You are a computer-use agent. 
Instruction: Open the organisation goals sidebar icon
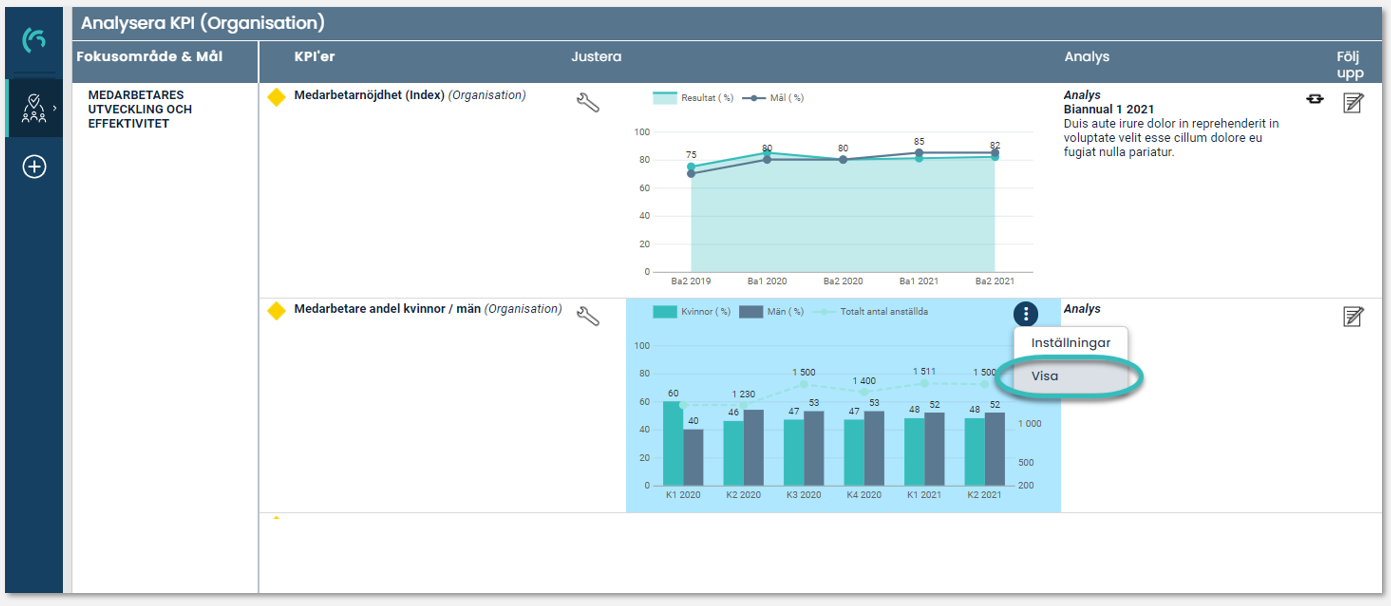point(34,108)
